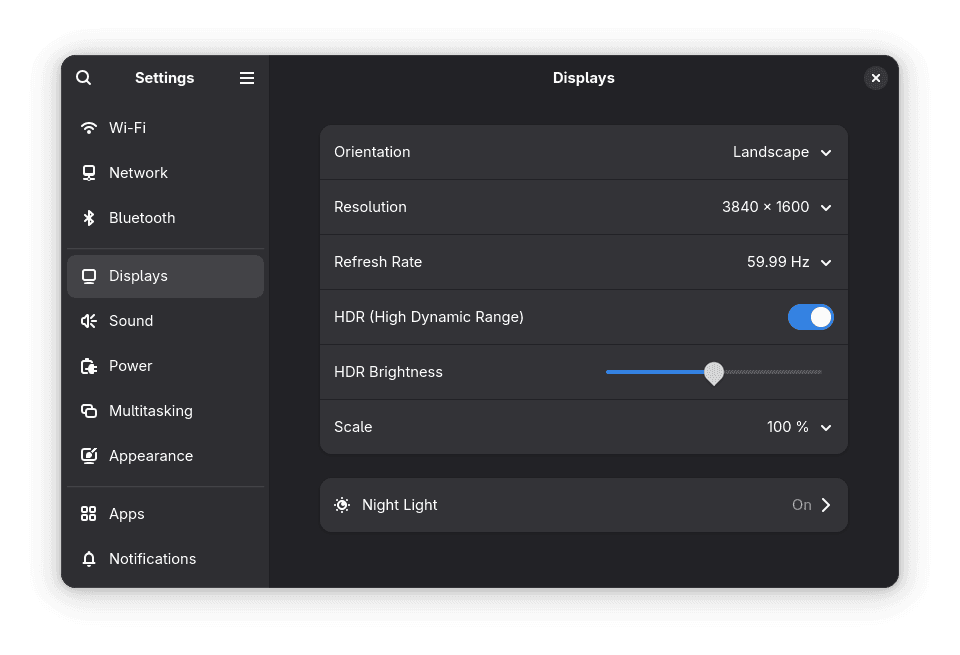Expand Night Light settings chevron

click(826, 505)
